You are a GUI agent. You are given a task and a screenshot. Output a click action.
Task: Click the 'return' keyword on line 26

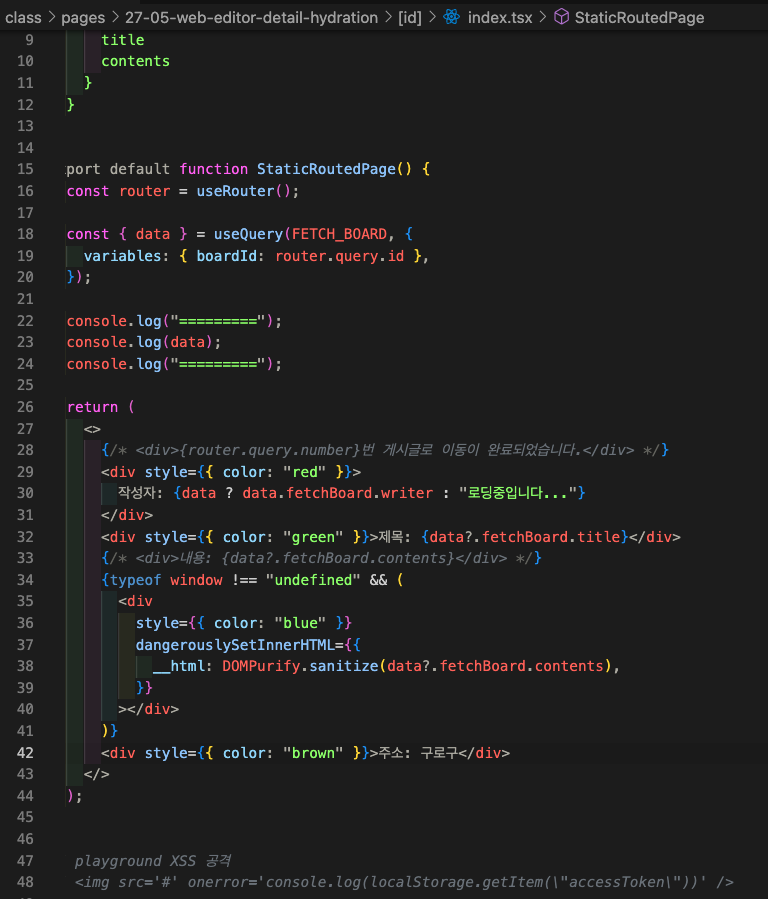(92, 407)
